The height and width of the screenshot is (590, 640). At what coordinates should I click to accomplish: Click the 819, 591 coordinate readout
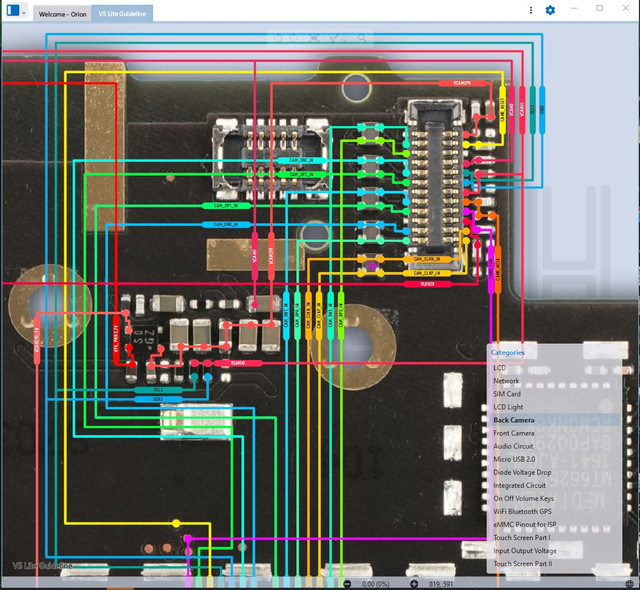tap(441, 584)
